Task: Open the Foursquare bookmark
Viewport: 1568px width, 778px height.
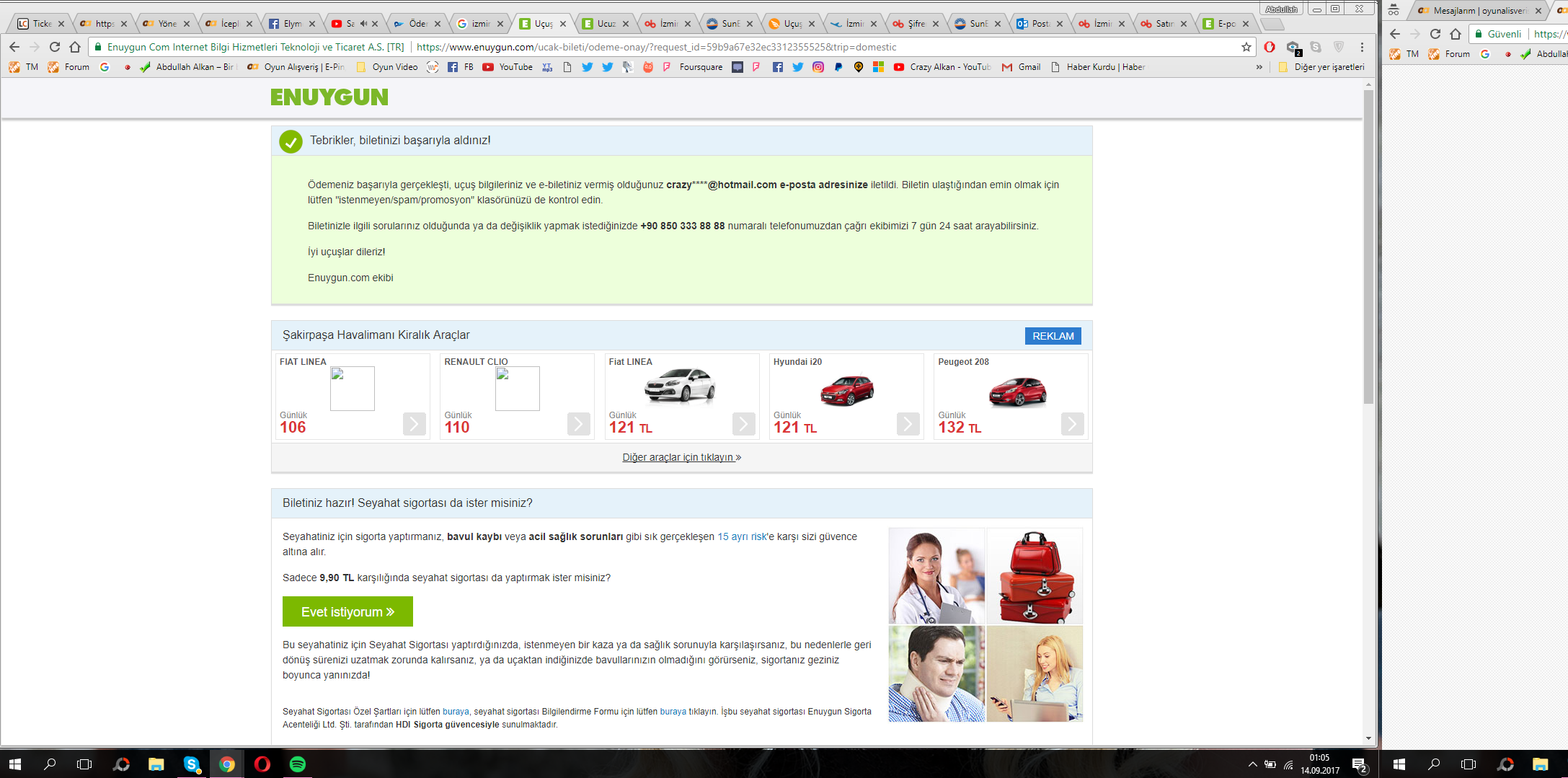Action: pos(692,67)
